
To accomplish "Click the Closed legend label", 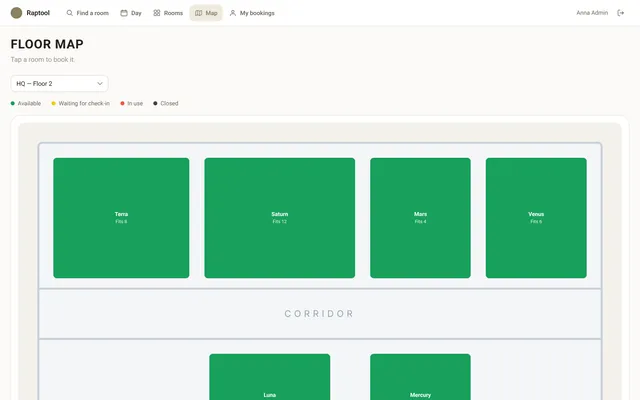I will click(x=169, y=103).
